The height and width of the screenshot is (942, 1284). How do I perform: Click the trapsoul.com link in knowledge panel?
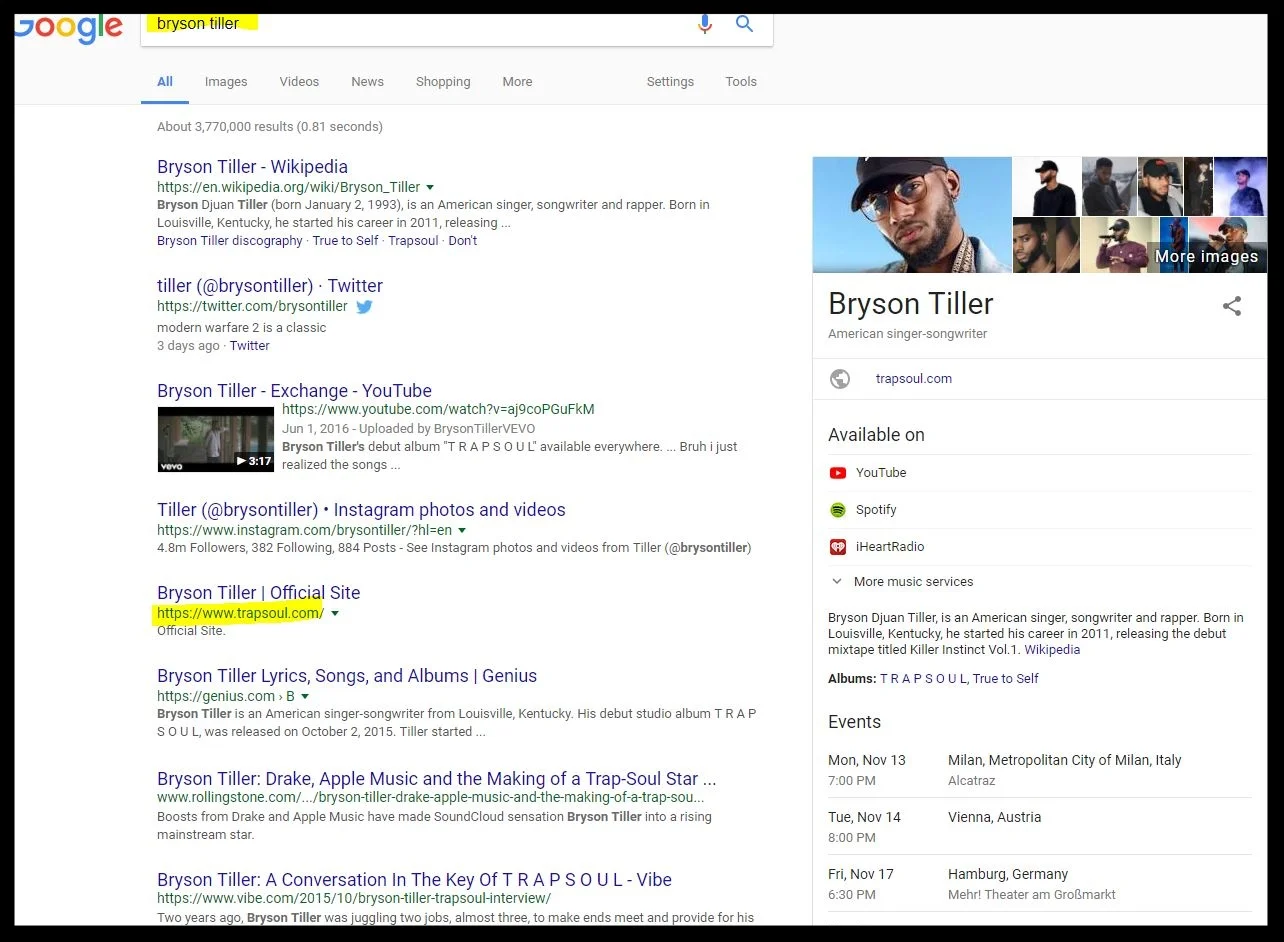pos(914,379)
